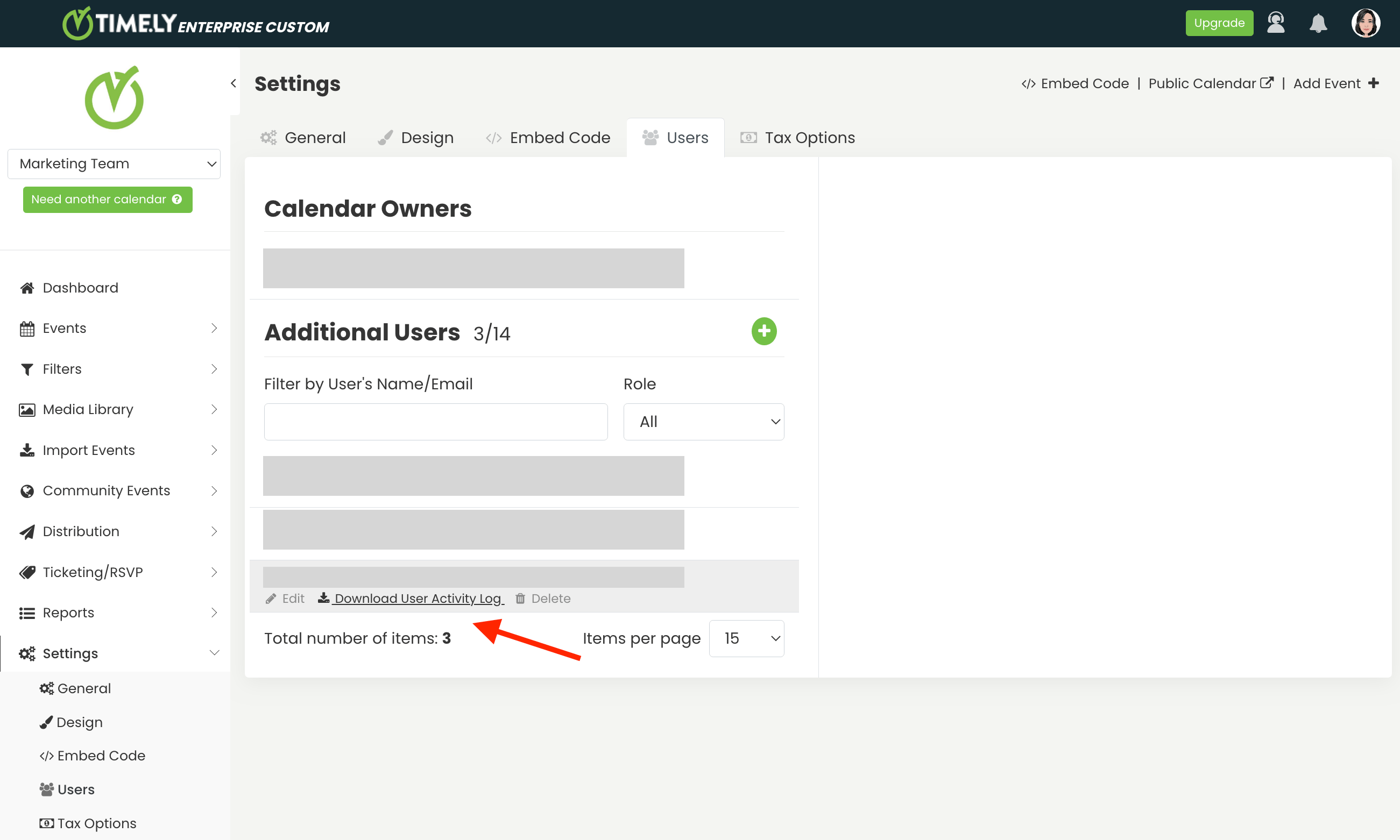Expand the Reports submenu chevron

(214, 613)
